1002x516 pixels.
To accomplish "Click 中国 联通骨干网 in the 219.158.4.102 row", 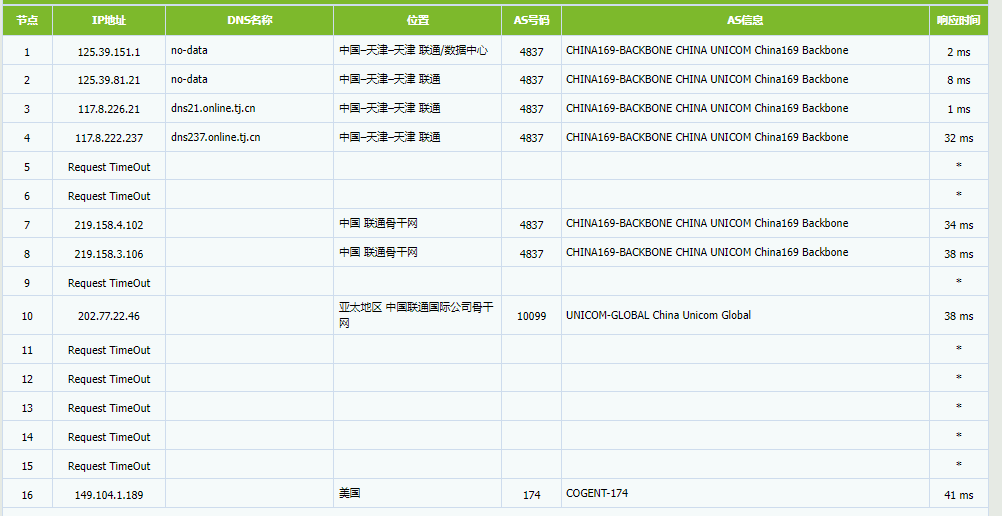I will [378, 224].
